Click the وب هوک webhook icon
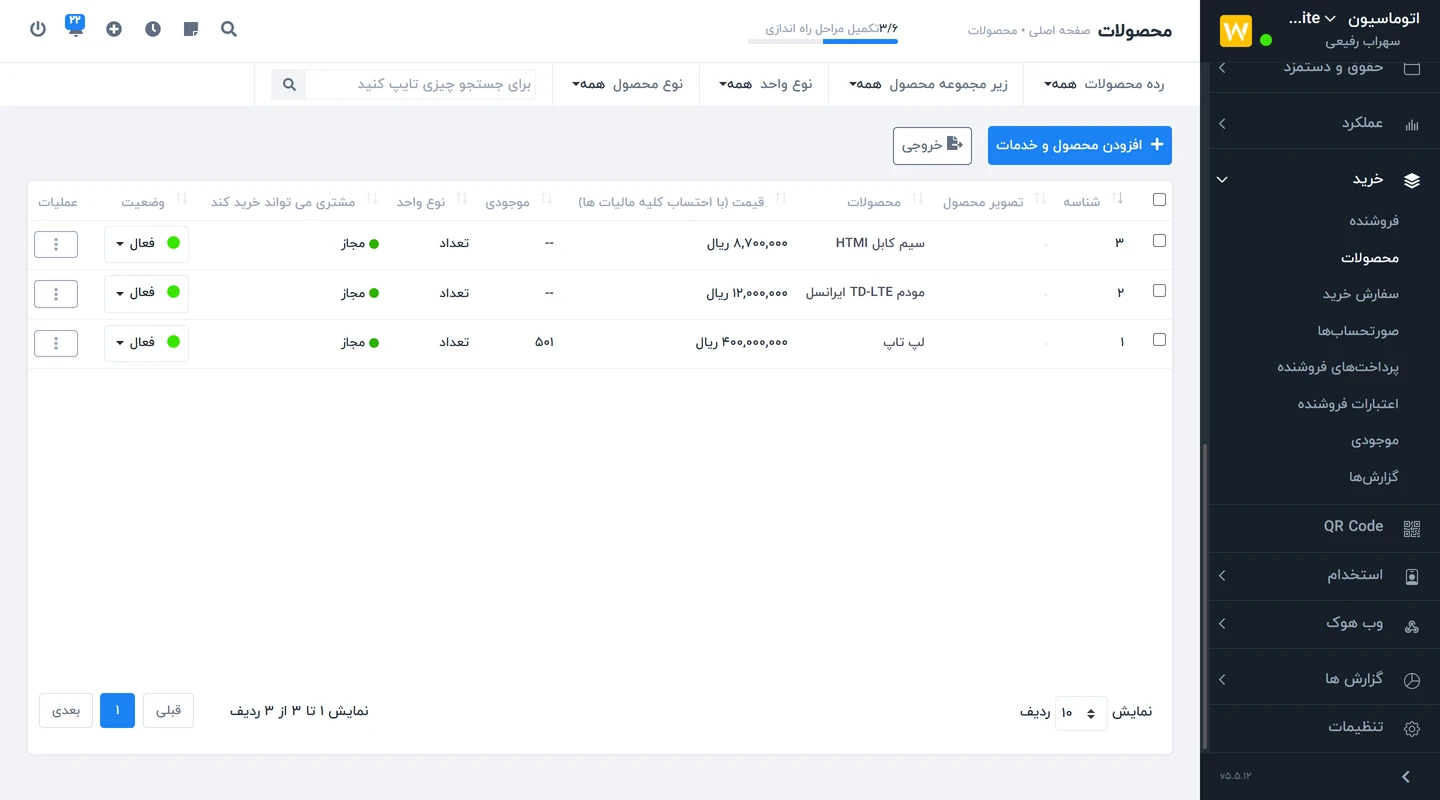The height and width of the screenshot is (800, 1440). 1412,626
